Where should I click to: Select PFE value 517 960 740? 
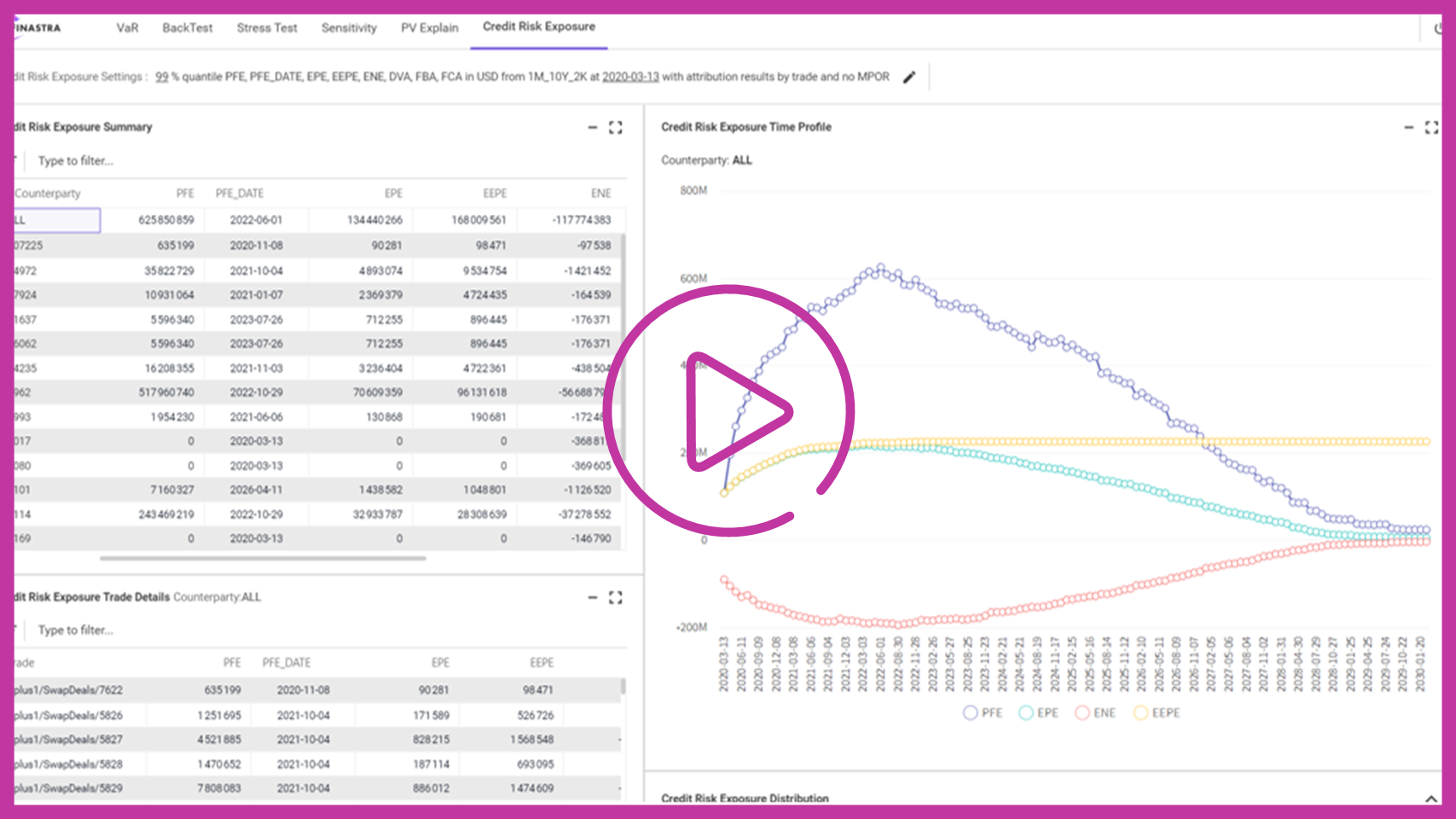166,392
